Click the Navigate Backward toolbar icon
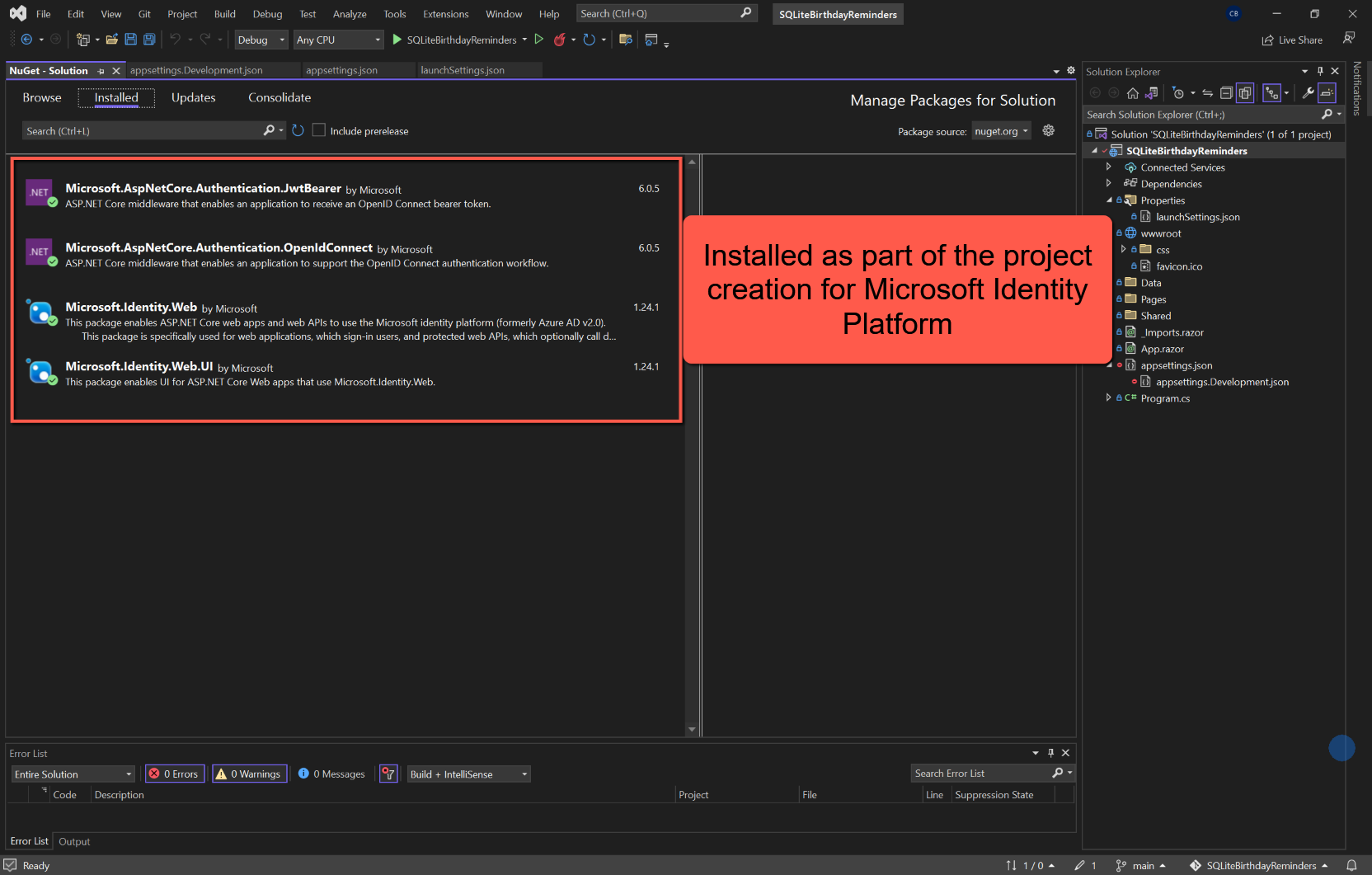1372x875 pixels. [26, 40]
